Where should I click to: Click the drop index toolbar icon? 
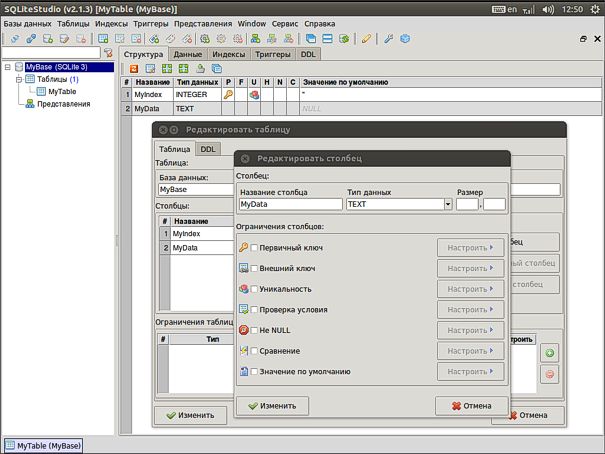click(x=187, y=39)
